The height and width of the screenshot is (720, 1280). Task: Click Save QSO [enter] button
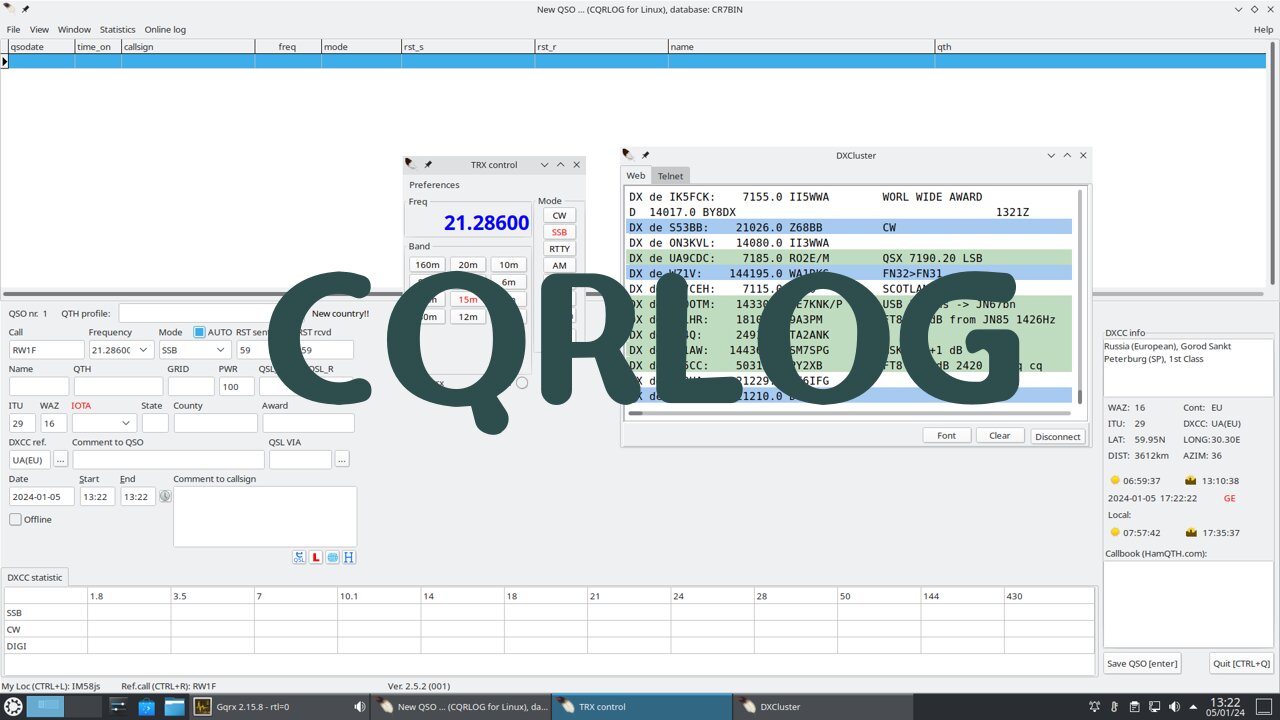point(1142,663)
